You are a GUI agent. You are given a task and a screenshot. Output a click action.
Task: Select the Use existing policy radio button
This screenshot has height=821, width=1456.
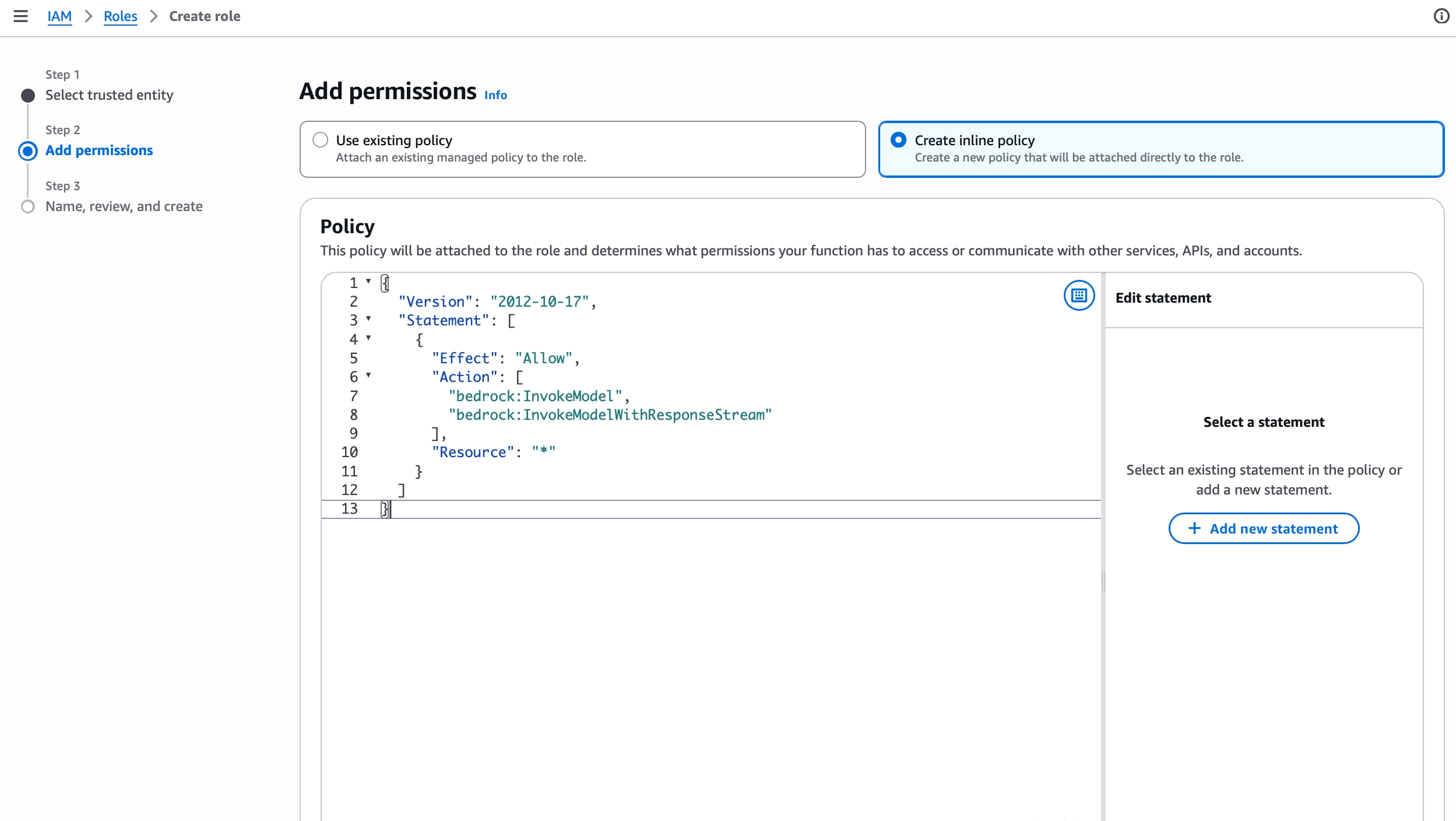click(320, 140)
